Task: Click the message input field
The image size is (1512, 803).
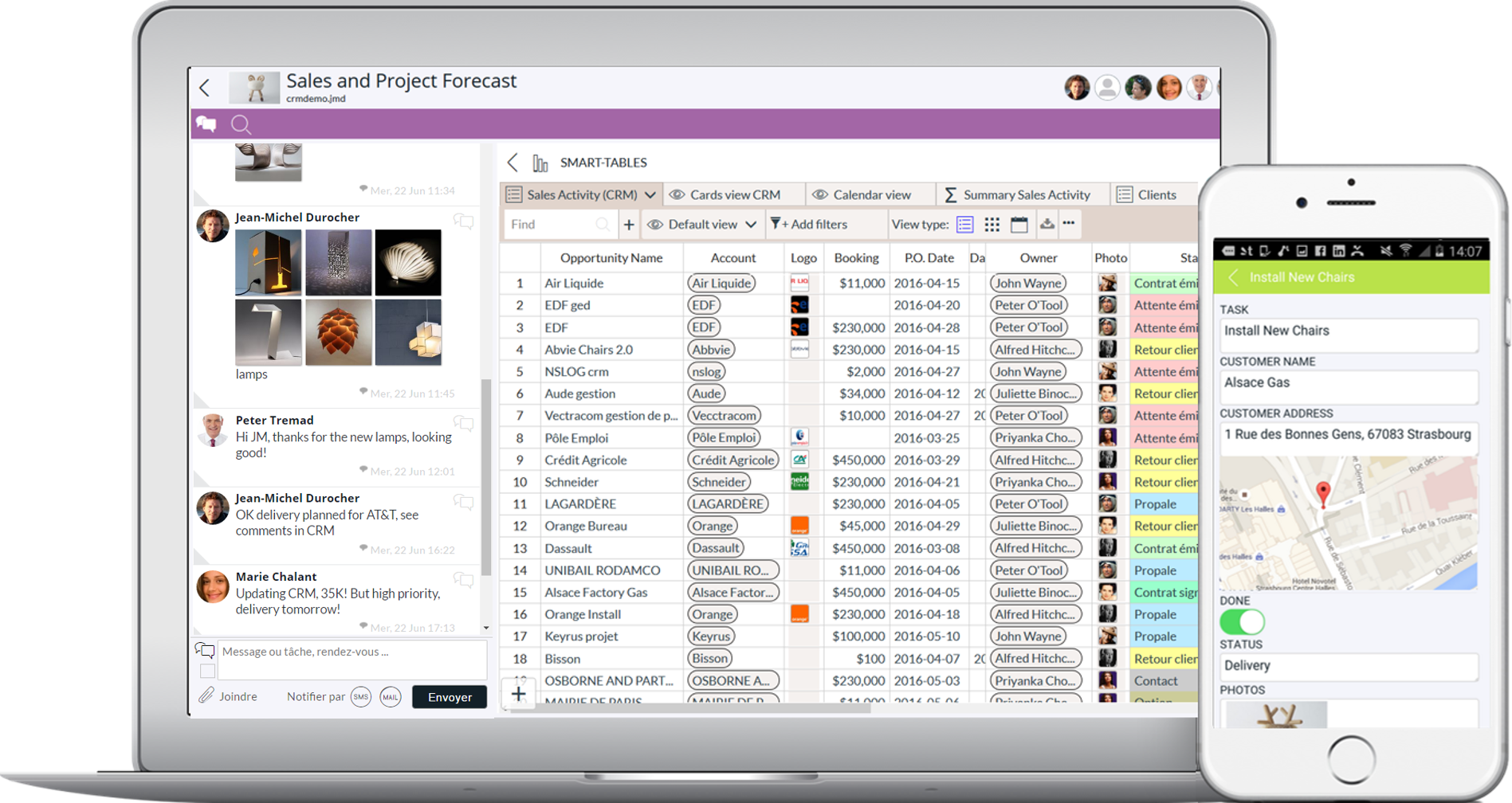Action: (351, 659)
